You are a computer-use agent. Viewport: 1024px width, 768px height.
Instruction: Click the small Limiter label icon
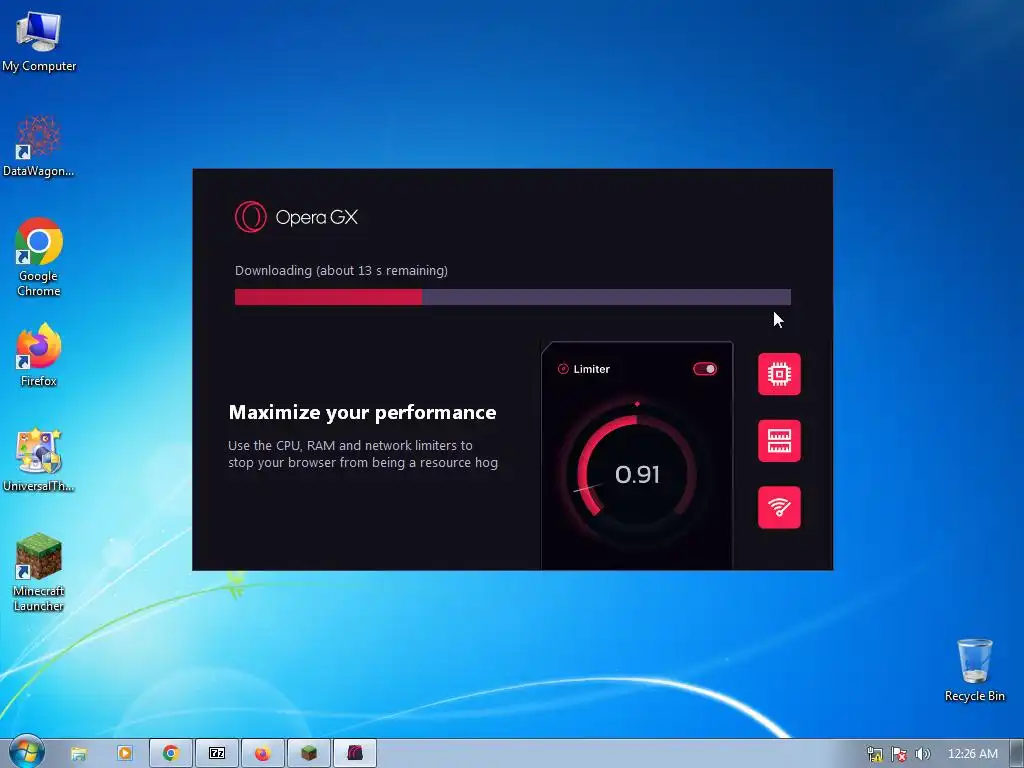tap(563, 369)
